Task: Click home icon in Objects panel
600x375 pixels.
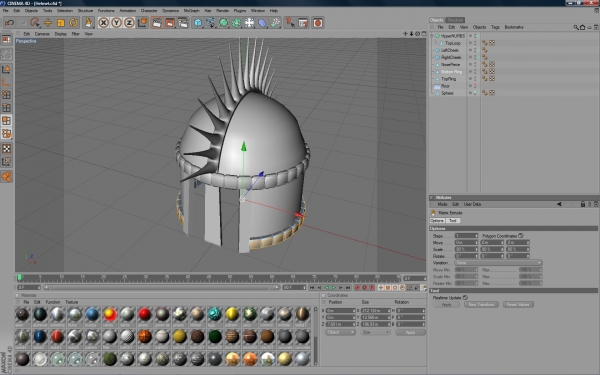Action: (582, 27)
